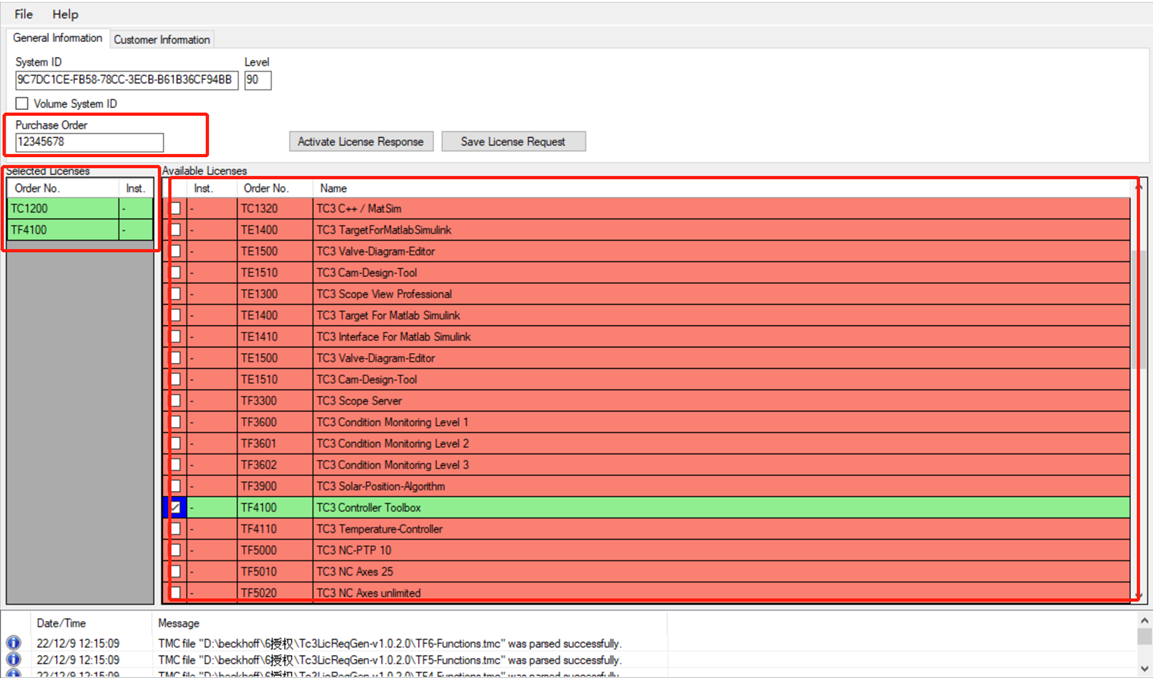The image size is (1153, 678).
Task: Click the Purchase Order text field
Action: coord(90,142)
